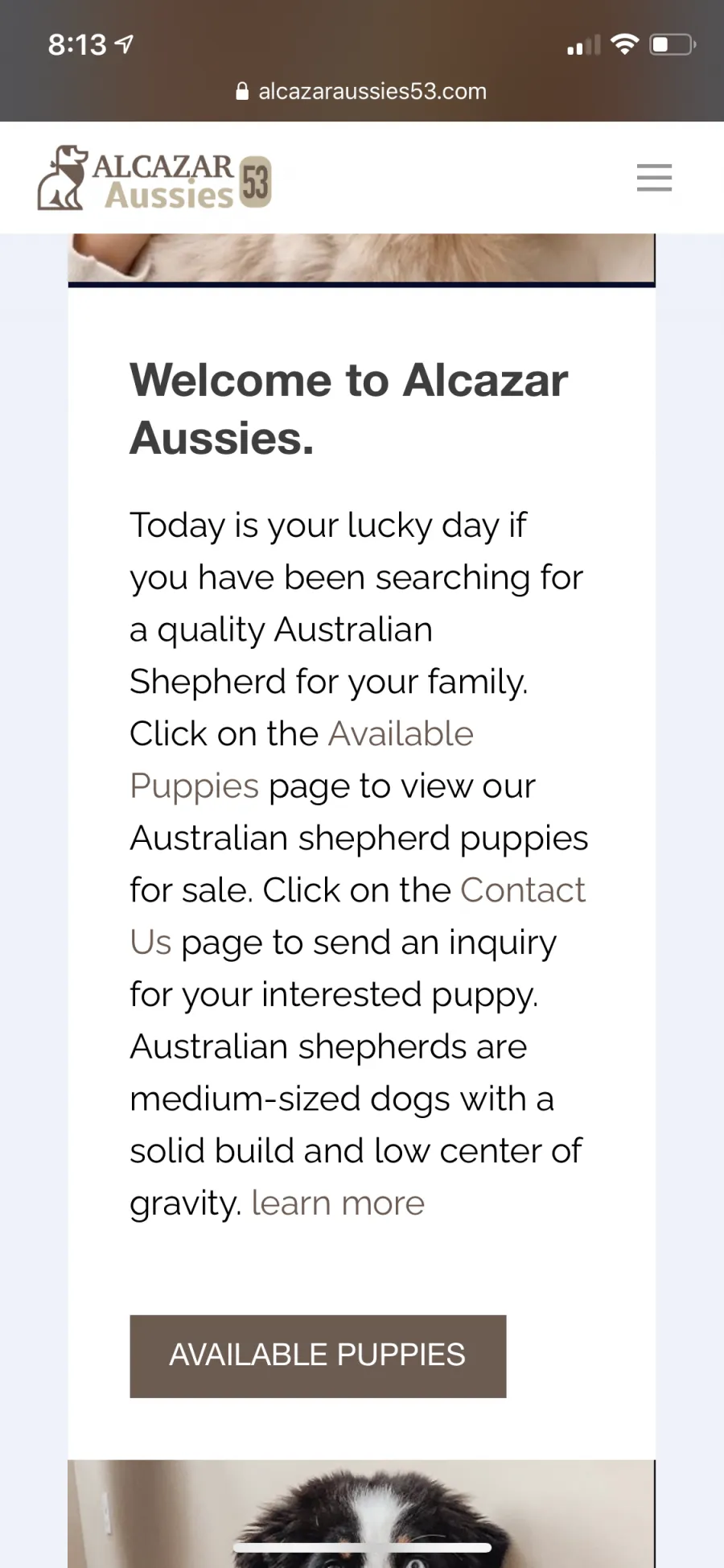Tap the black and white puppy photo

[361, 1513]
